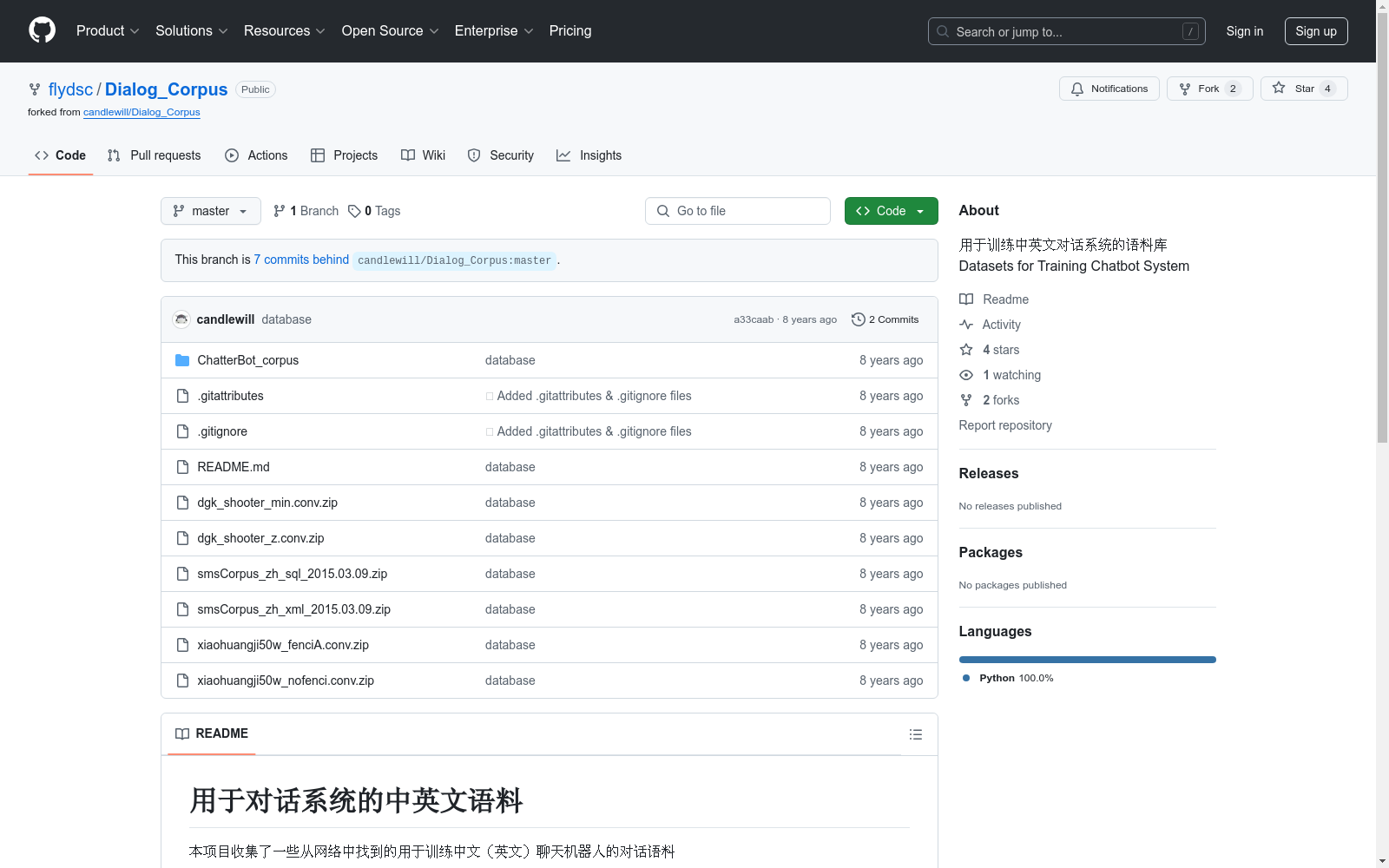View the 1 watching list
The height and width of the screenshot is (868, 1389).
tap(1000, 375)
